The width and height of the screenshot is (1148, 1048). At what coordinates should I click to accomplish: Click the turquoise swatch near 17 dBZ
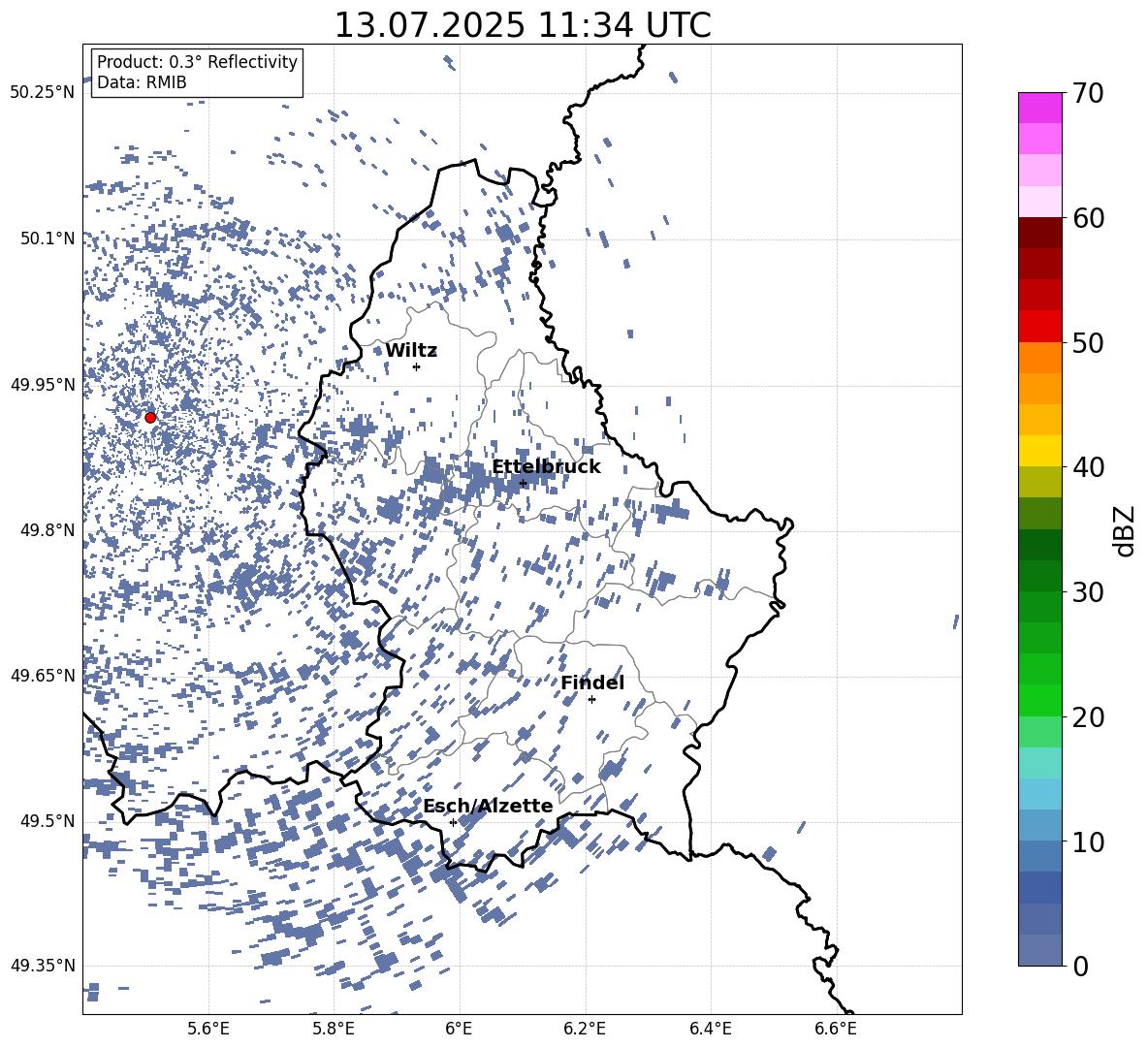click(x=1039, y=763)
